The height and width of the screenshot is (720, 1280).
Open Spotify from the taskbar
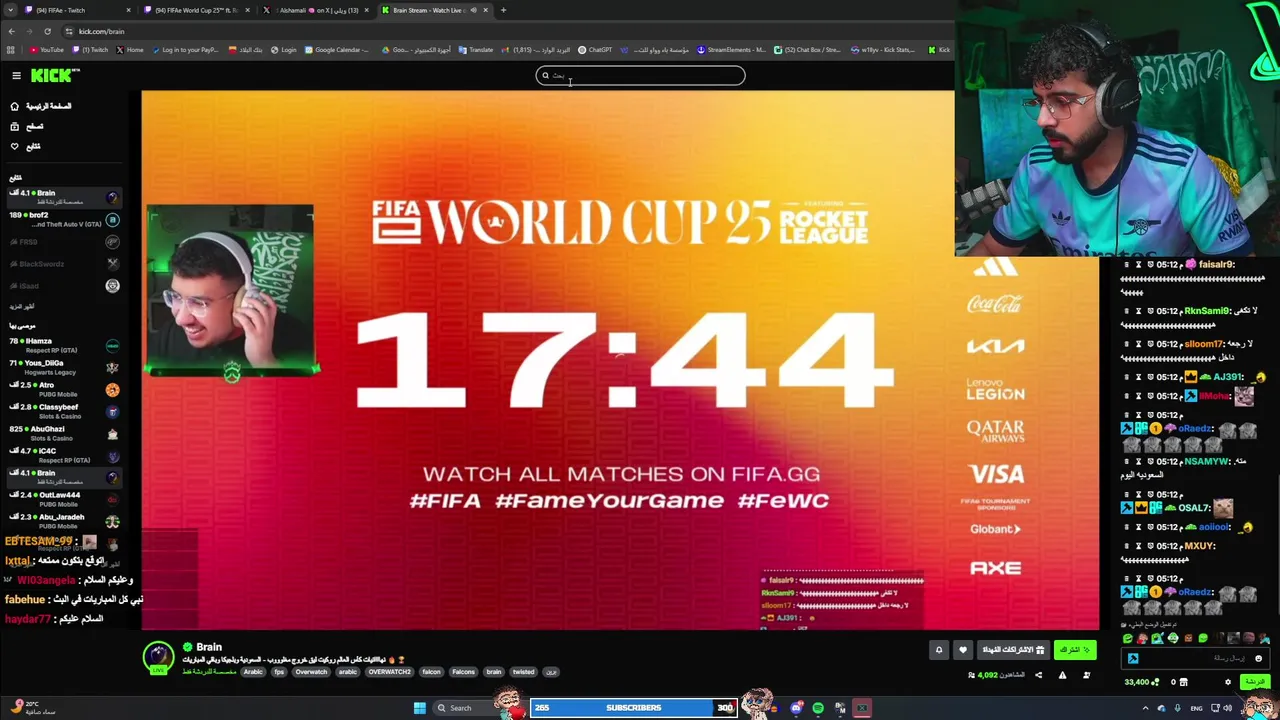pyautogui.click(x=818, y=708)
